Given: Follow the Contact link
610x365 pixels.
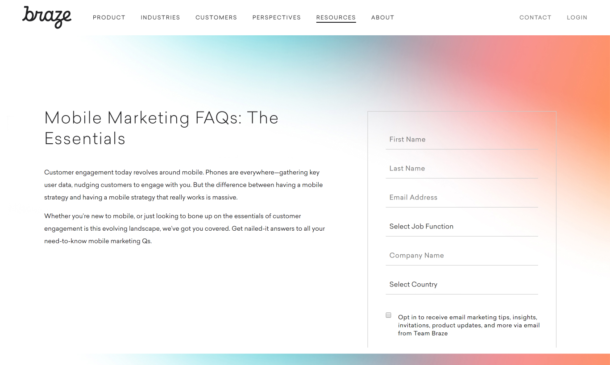Looking at the screenshot, I should [535, 18].
